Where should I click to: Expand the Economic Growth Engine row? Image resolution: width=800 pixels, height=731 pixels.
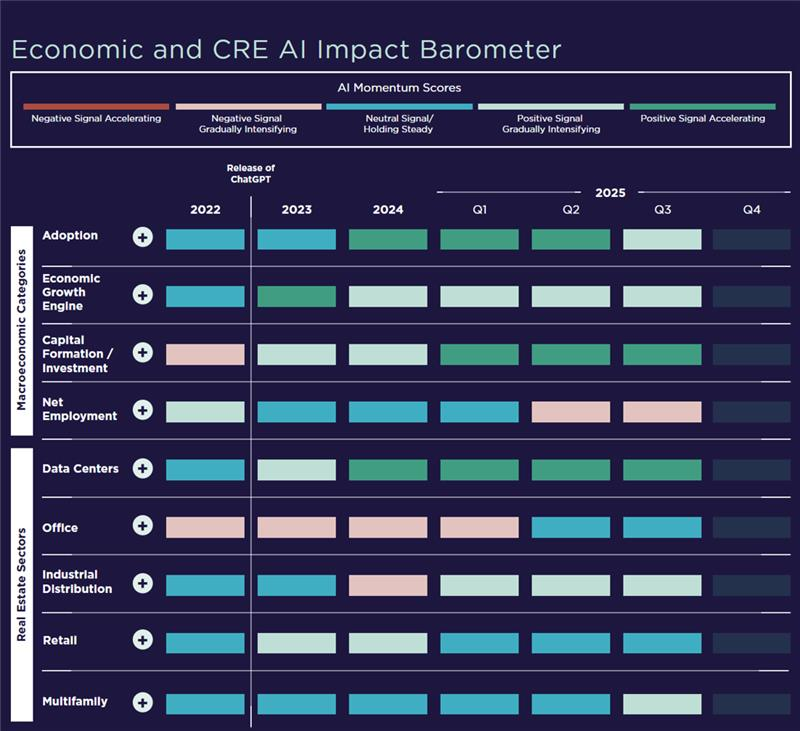tap(143, 295)
